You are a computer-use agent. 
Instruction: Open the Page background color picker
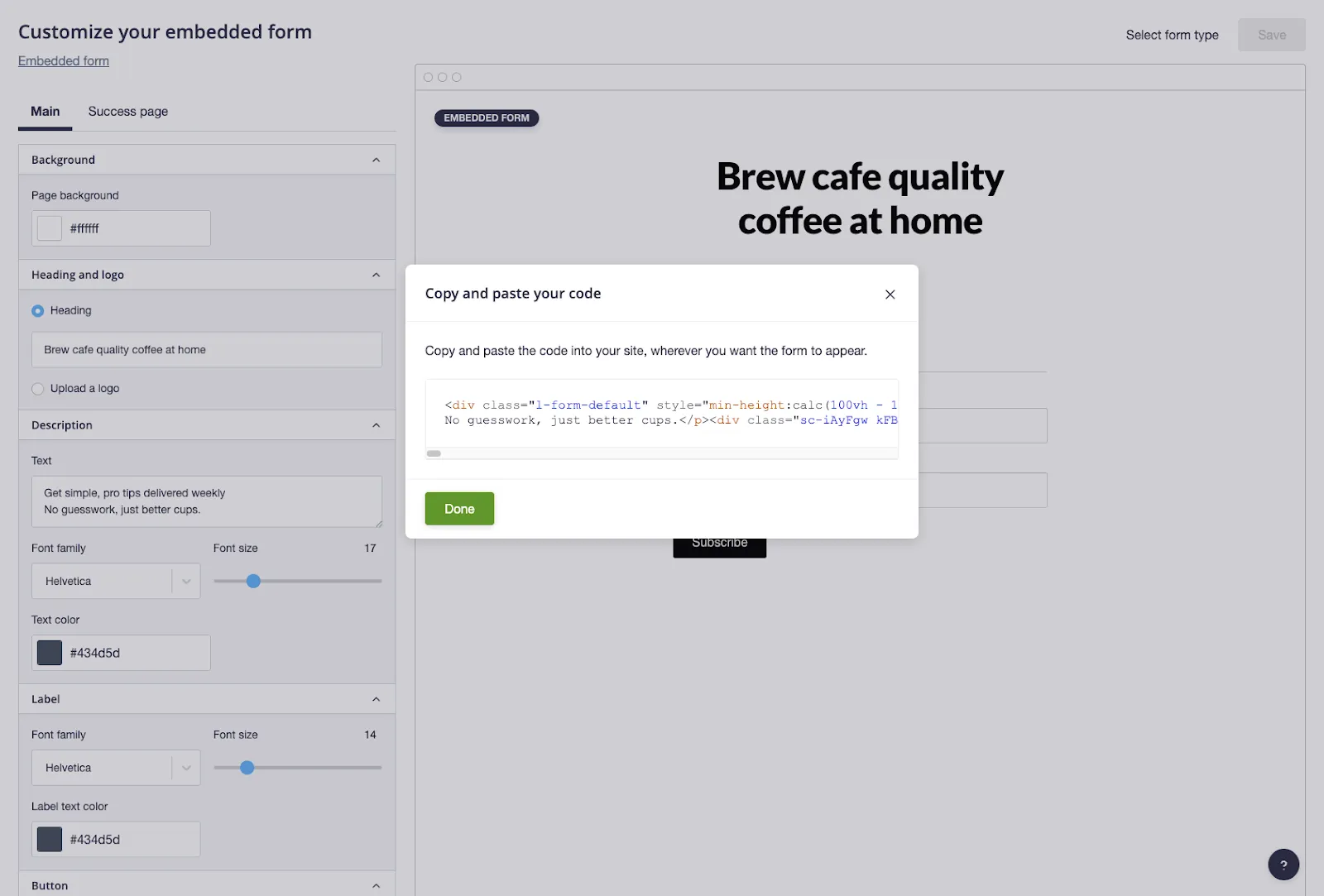[x=49, y=228]
